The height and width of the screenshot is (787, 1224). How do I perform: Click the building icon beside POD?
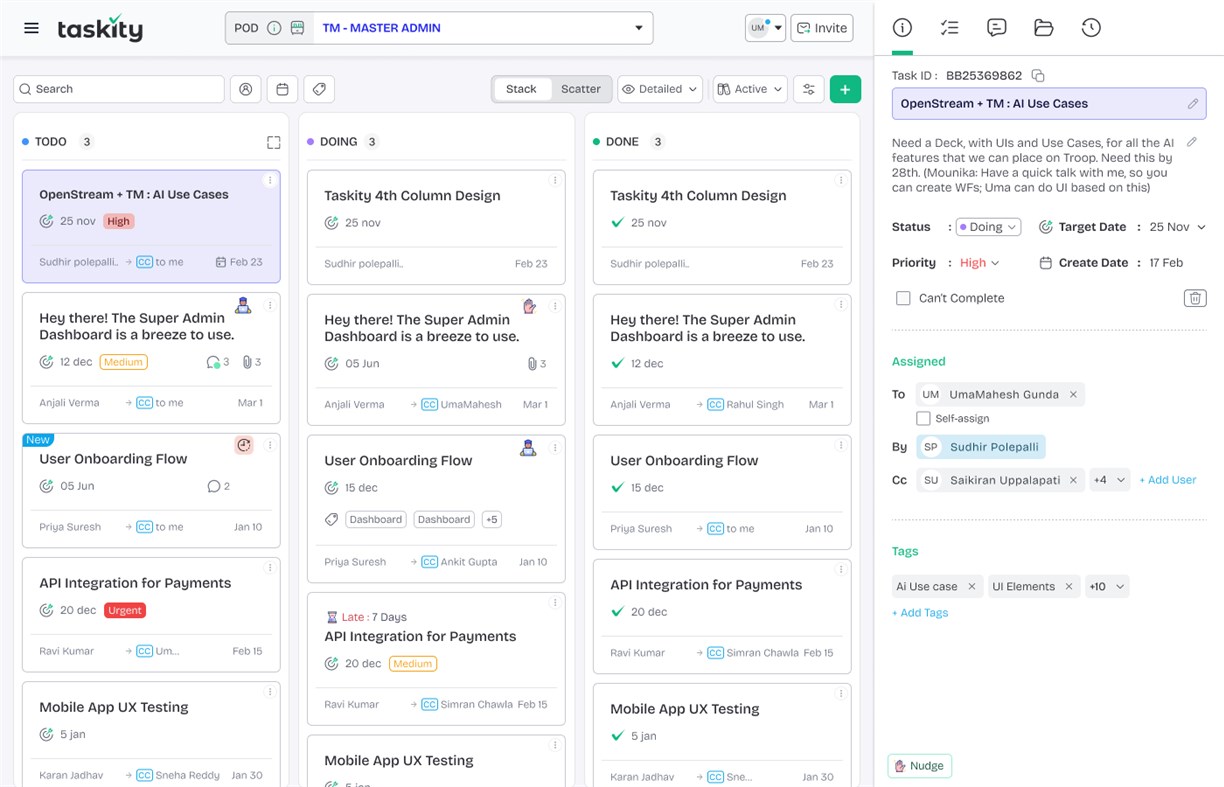click(x=297, y=28)
